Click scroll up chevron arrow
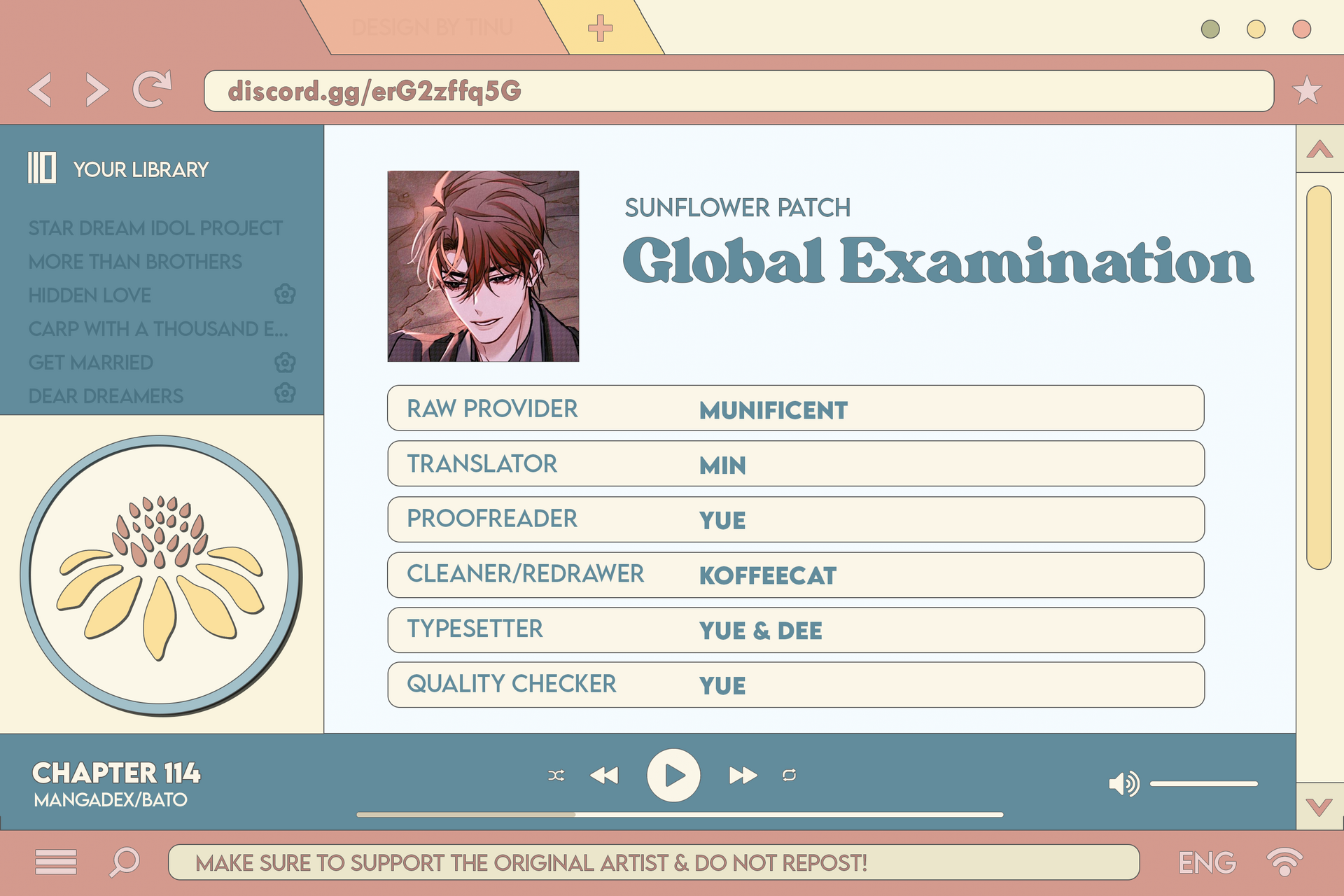This screenshot has height=896, width=1344. (x=1319, y=149)
